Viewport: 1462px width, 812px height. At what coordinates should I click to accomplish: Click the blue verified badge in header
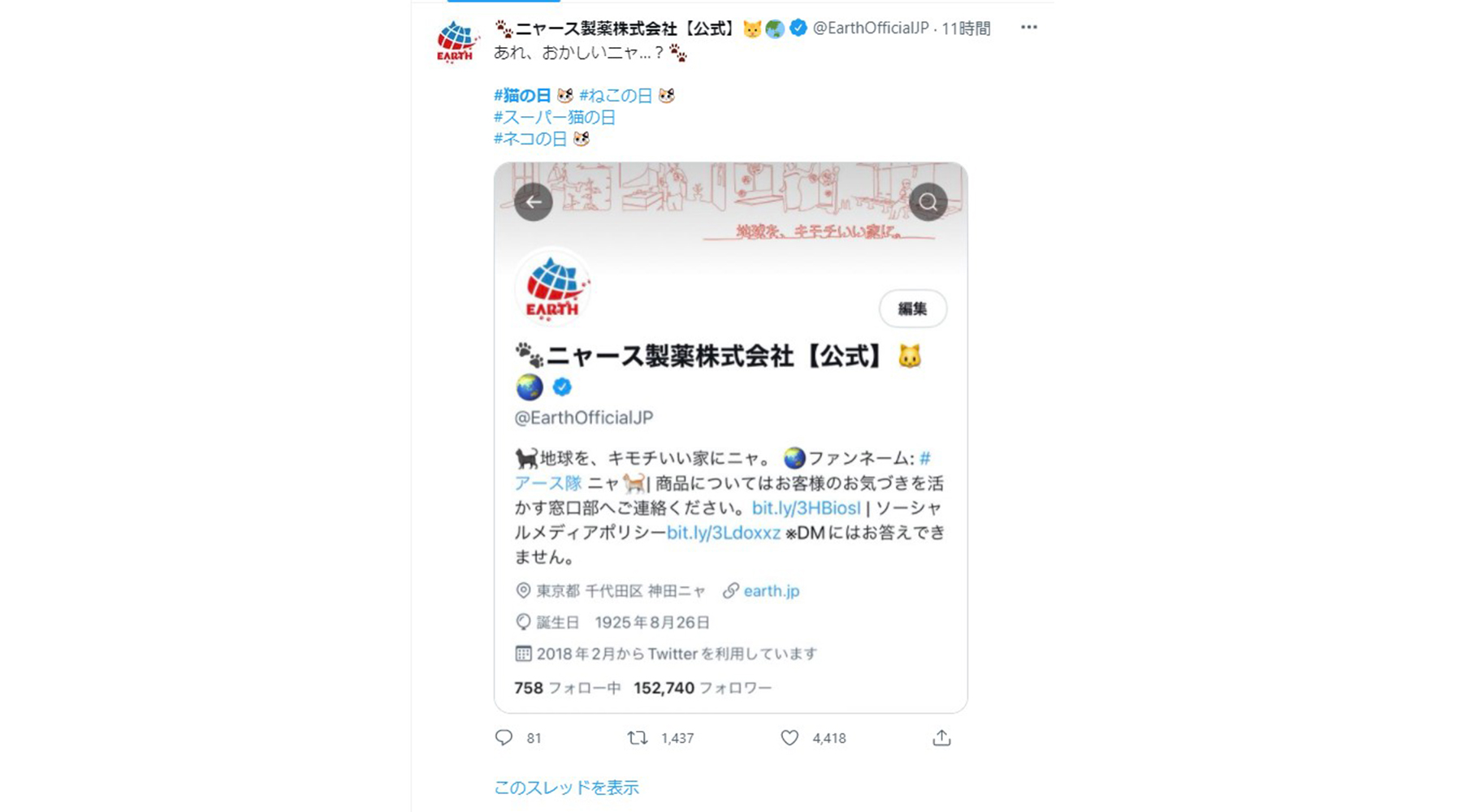(x=798, y=28)
